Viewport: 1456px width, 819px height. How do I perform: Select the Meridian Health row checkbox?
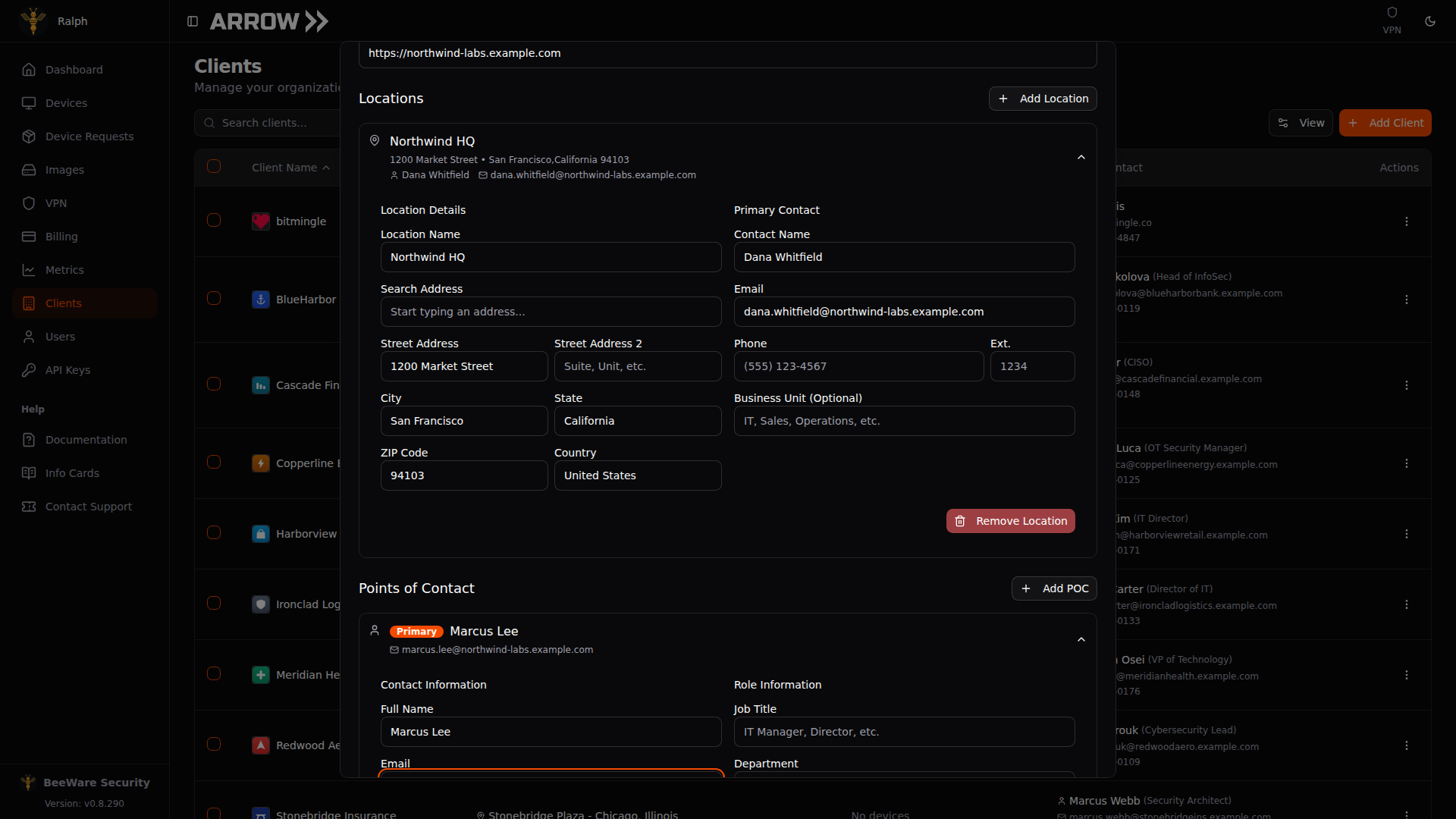coord(214,673)
